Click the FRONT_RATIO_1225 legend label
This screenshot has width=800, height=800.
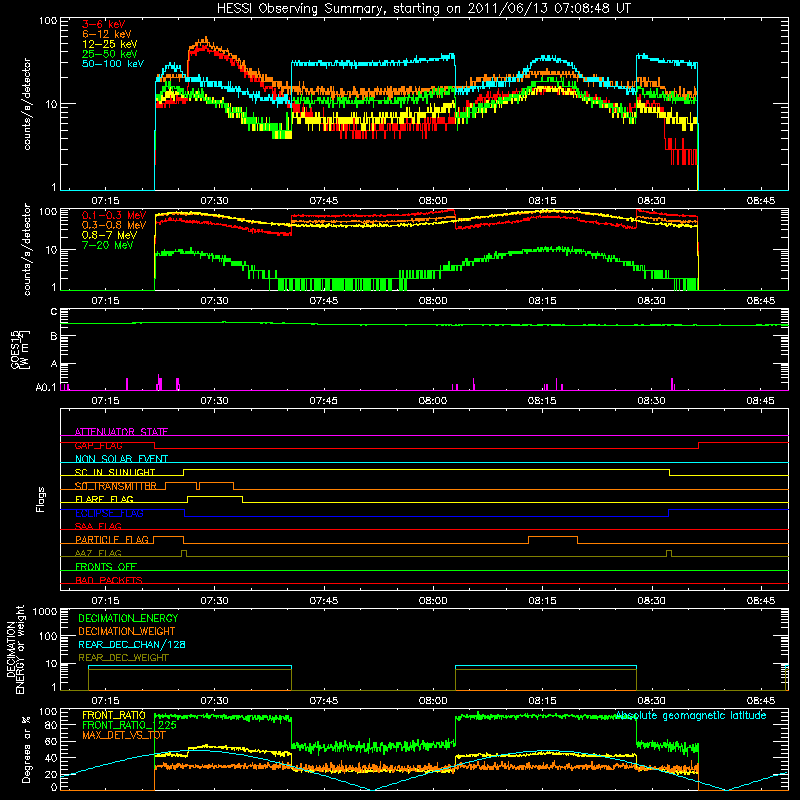click(x=130, y=725)
